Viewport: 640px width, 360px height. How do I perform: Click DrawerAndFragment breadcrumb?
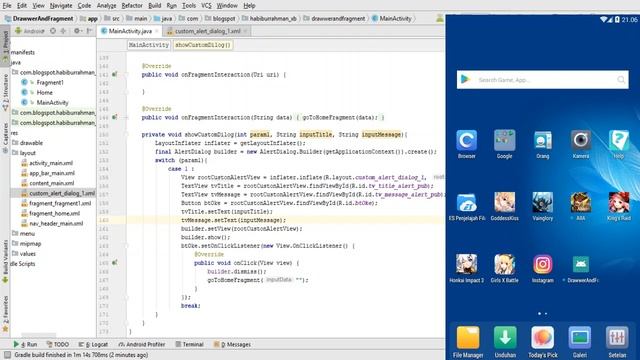pyautogui.click(x=39, y=18)
